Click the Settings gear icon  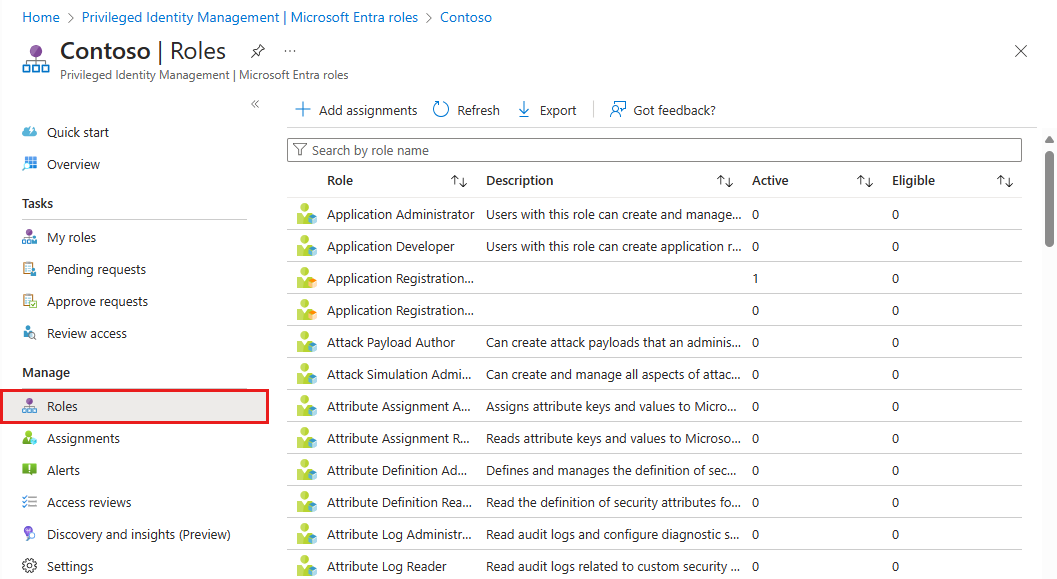click(x=30, y=566)
